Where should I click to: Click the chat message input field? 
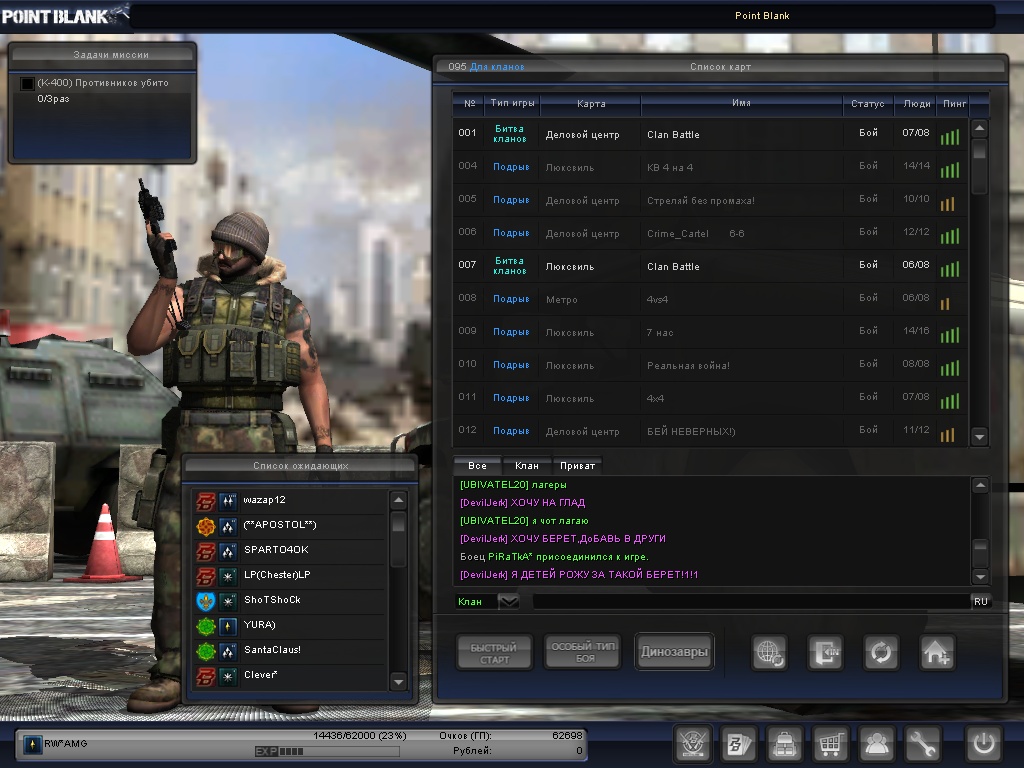point(750,601)
